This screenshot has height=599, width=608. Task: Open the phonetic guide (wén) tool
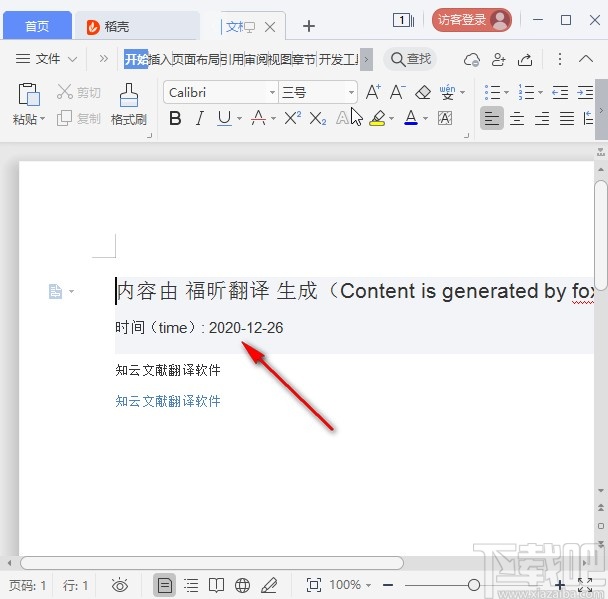tap(447, 92)
